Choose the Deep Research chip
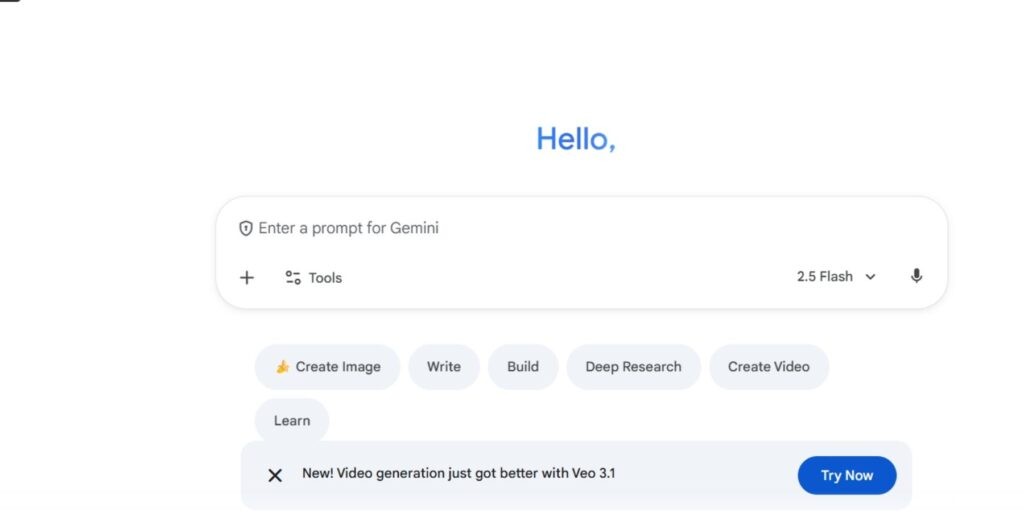This screenshot has width=1024, height=512. 633,367
